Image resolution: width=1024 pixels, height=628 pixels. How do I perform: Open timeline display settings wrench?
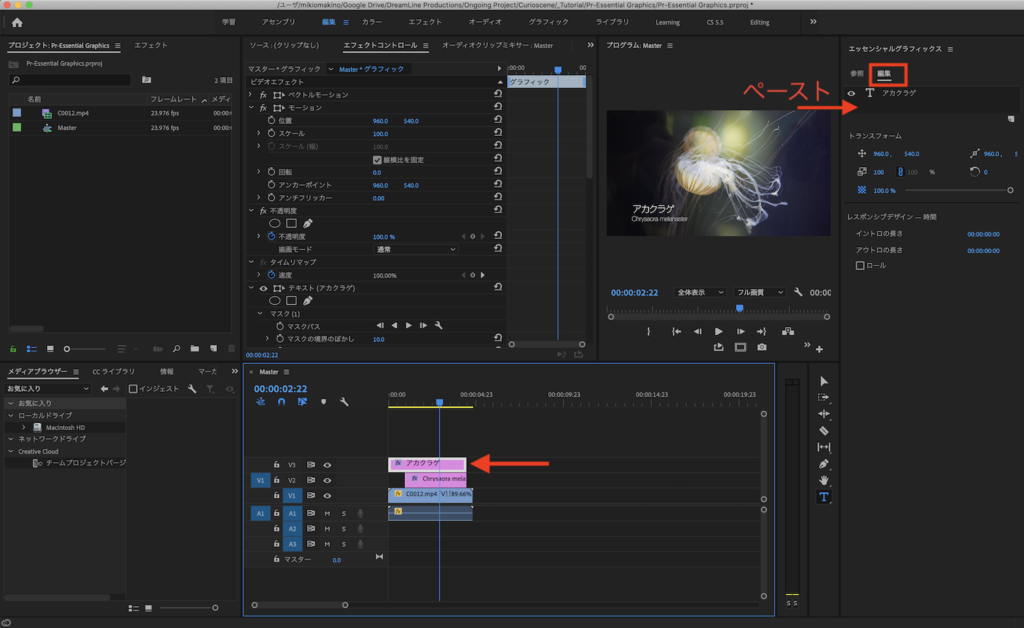[x=344, y=402]
